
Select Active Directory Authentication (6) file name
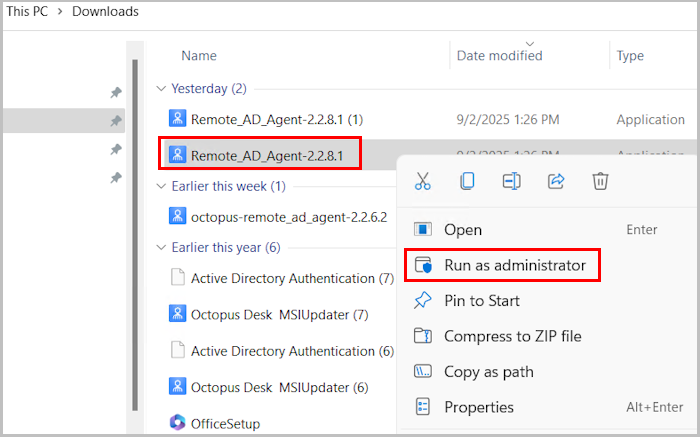(292, 351)
